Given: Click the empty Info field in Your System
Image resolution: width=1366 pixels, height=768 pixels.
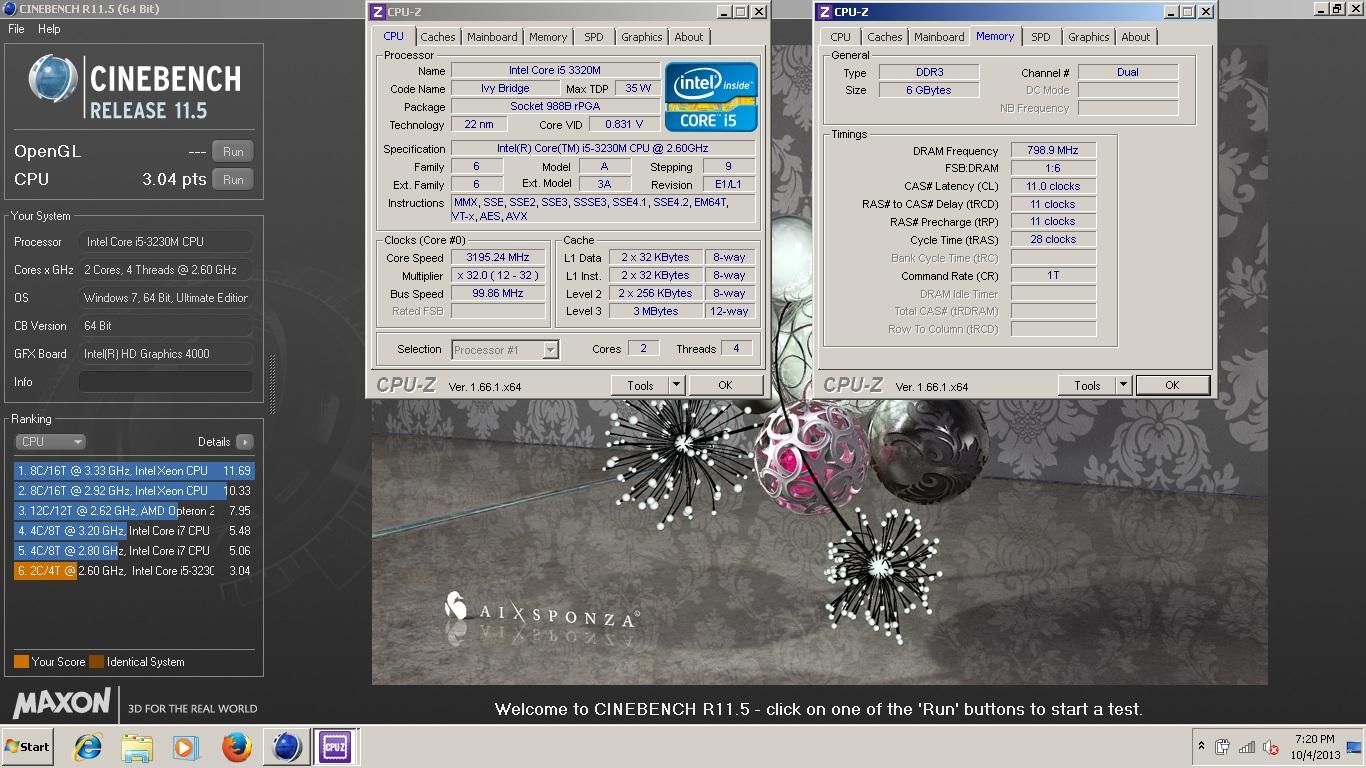Looking at the screenshot, I should click(x=166, y=382).
